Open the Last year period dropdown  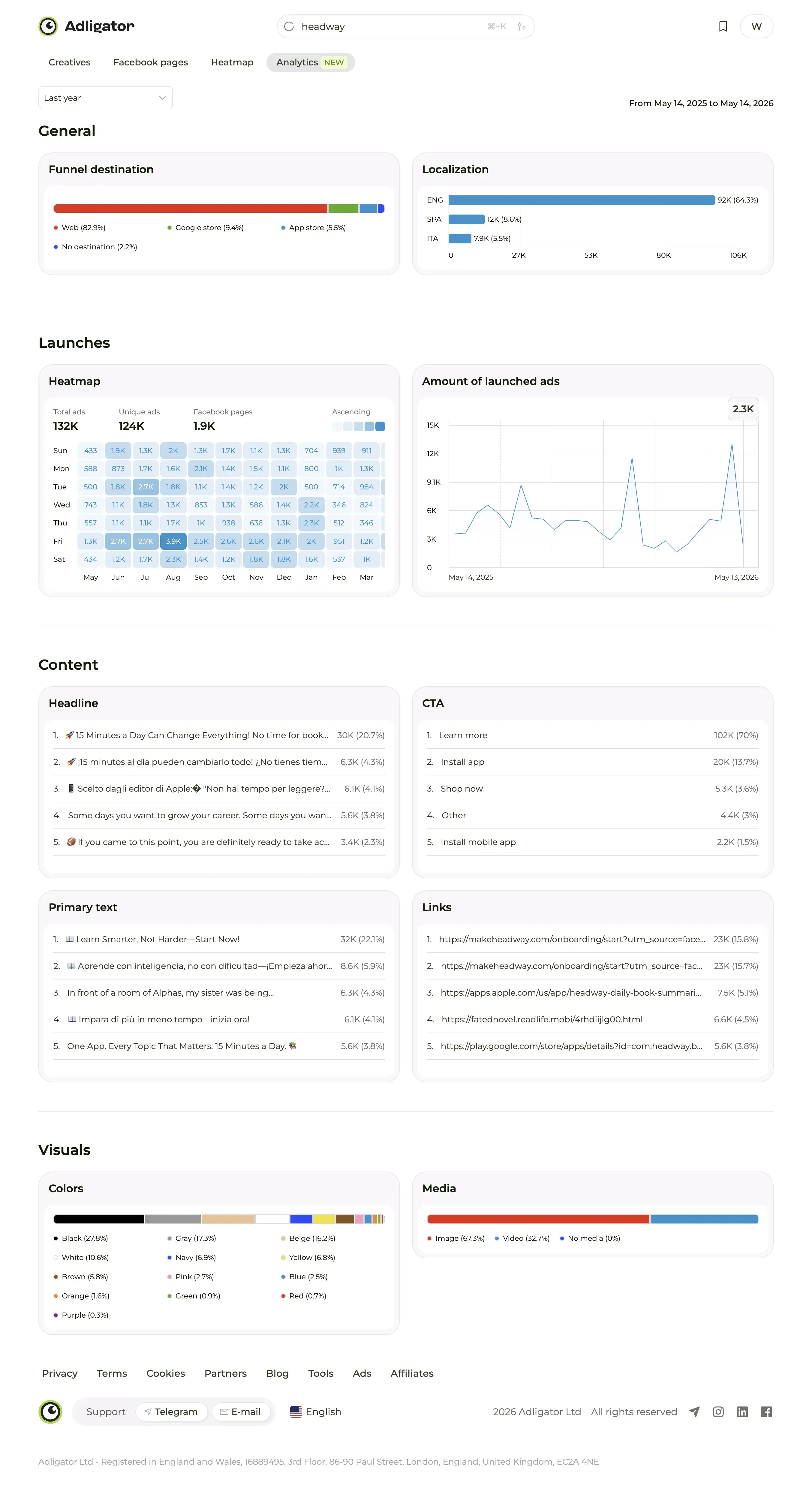105,98
